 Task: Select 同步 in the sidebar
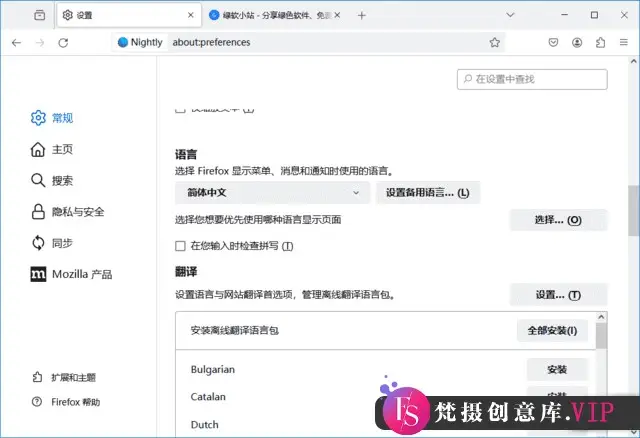pyautogui.click(x=52, y=243)
